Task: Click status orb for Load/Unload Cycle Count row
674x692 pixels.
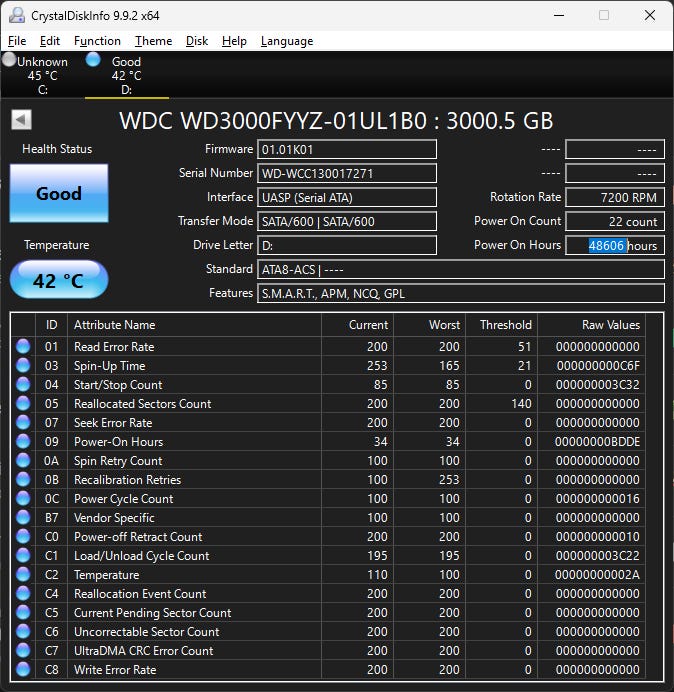Action: [x=23, y=555]
